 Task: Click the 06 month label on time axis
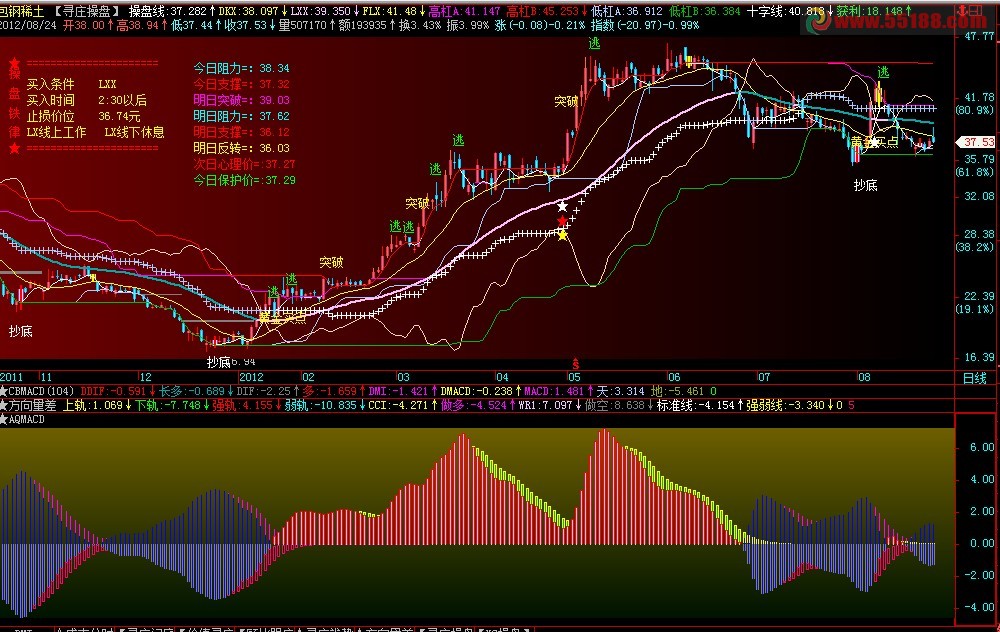point(673,377)
